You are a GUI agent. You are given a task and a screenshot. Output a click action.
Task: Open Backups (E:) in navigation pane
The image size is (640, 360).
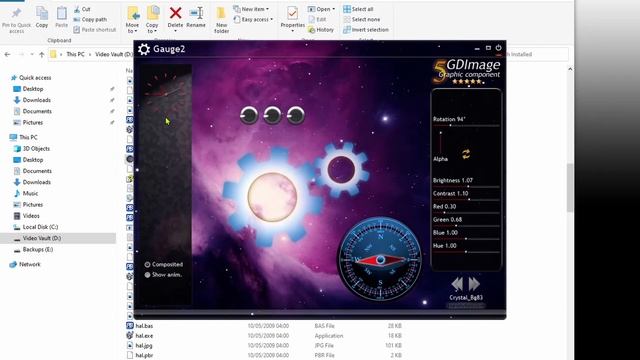point(33,249)
